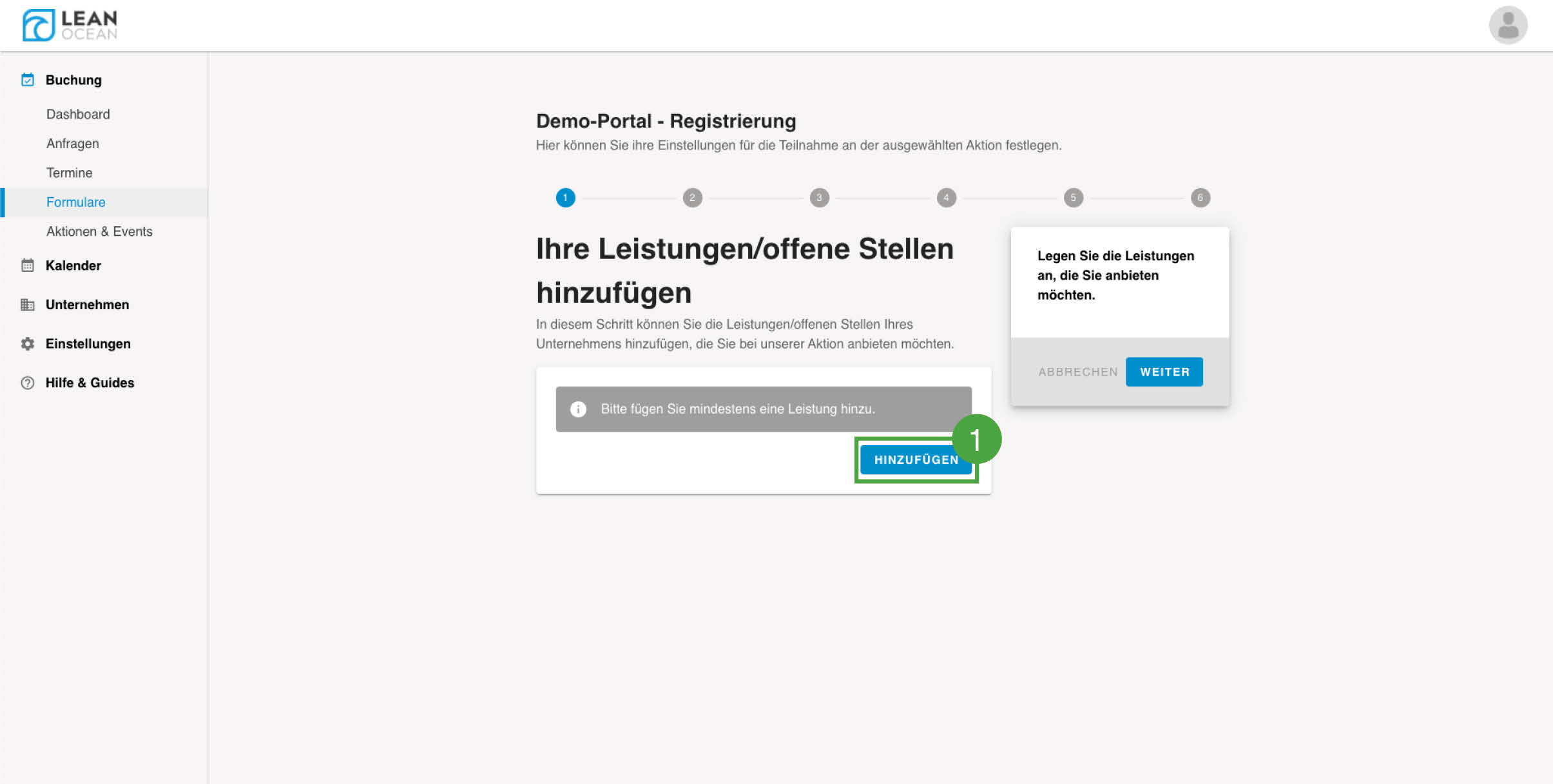The width and height of the screenshot is (1553, 784).
Task: Open Aktionen & Events section
Action: tap(99, 231)
